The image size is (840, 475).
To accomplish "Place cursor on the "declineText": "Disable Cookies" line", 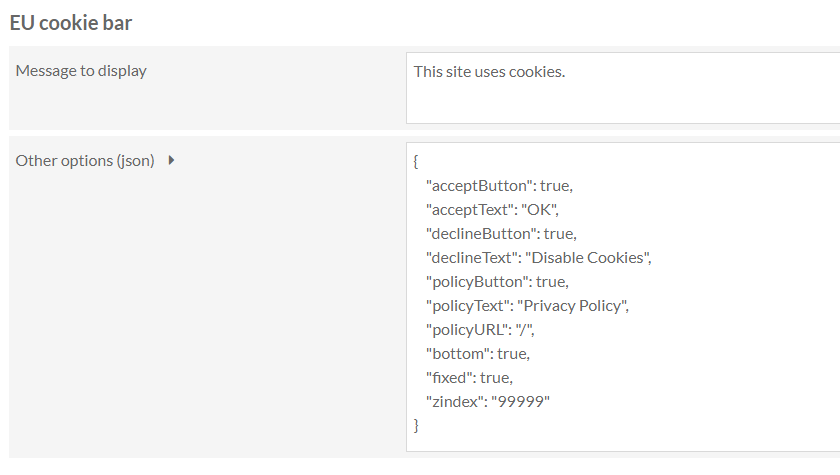I will pyautogui.click(x=539, y=258).
